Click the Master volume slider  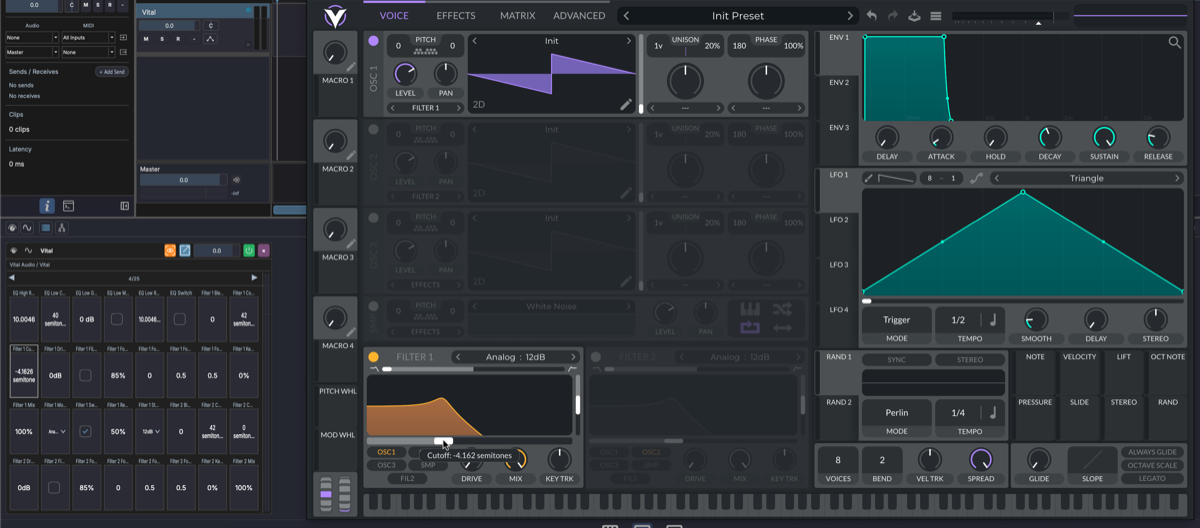point(183,180)
